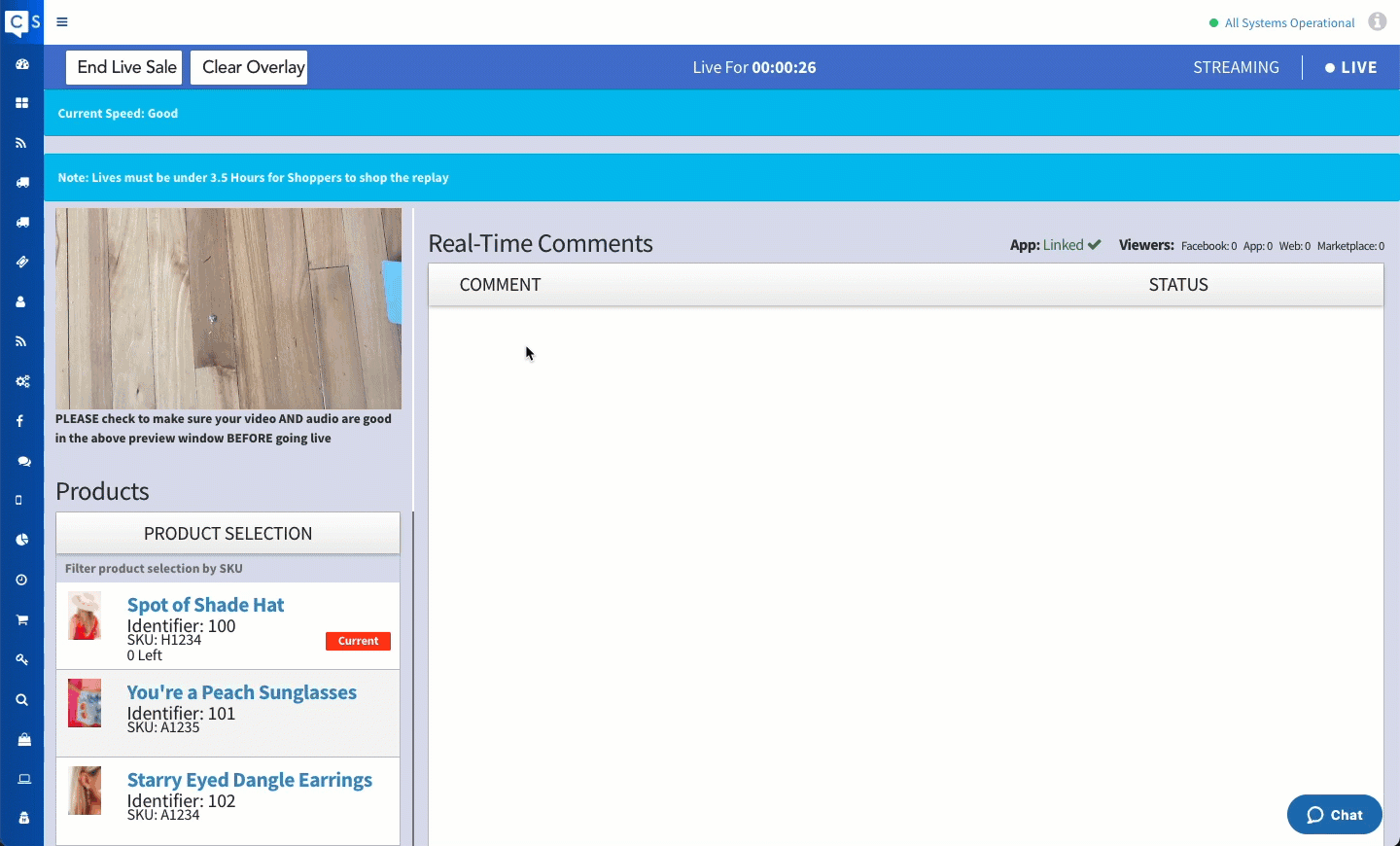Click the grid tiles icon in sidebar
The height and width of the screenshot is (846, 1400).
pos(21,103)
